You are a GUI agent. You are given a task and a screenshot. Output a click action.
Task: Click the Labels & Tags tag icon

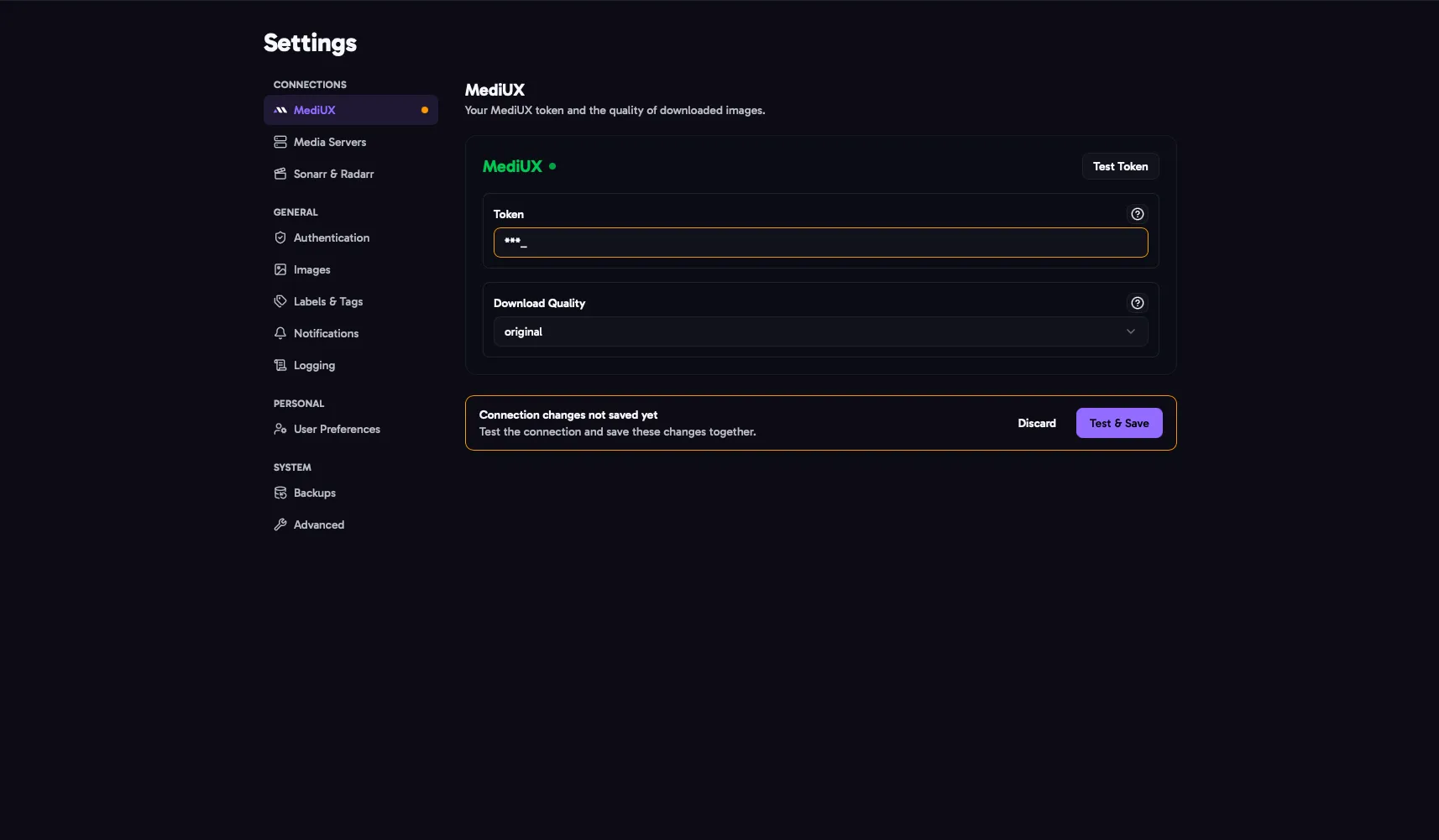(280, 301)
